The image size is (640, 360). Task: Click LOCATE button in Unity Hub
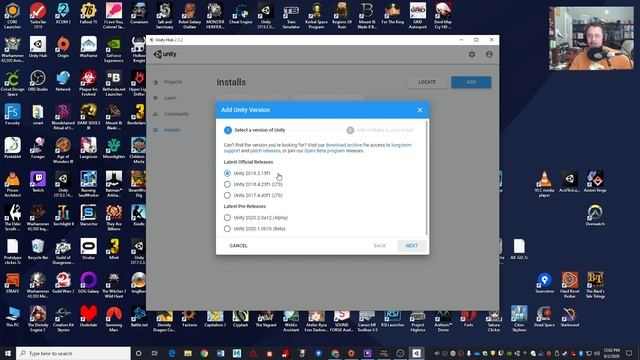(x=427, y=82)
